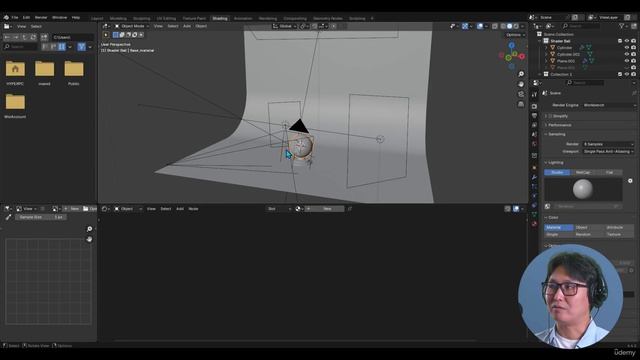Open the WsiAccount folder
Viewport: 640px width, 360px height.
click(15, 102)
